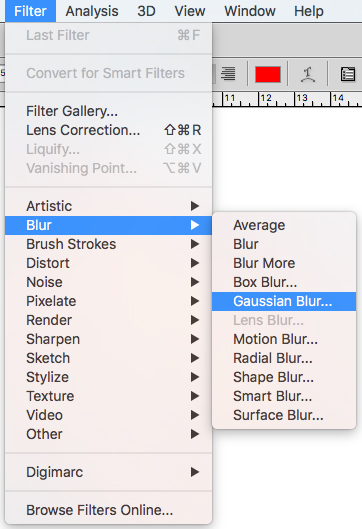
Task: Expand the Digimarc submenu
Action: click(x=108, y=472)
